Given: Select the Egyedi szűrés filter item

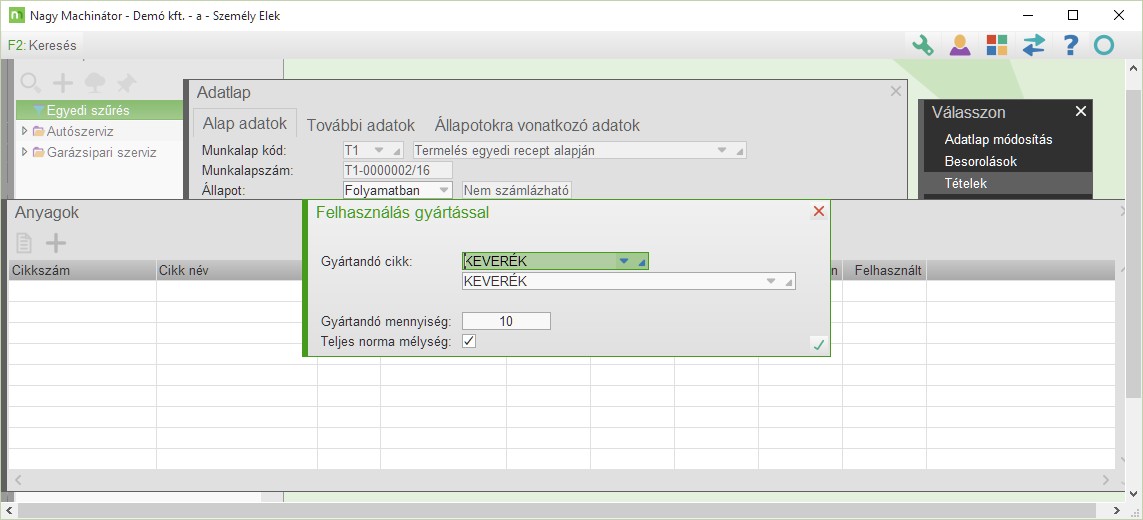Looking at the screenshot, I should (x=99, y=110).
